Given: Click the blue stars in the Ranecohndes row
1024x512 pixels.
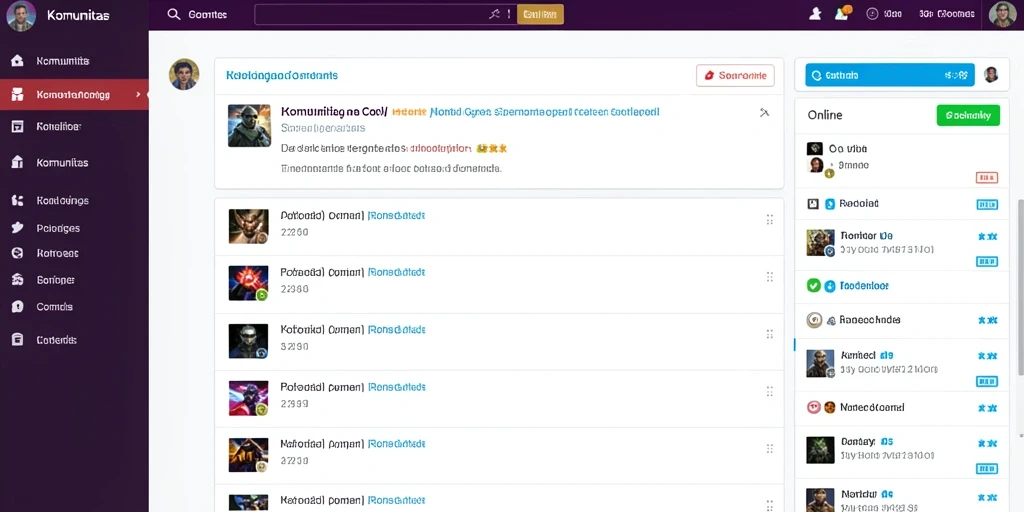Looking at the screenshot, I should pos(987,320).
